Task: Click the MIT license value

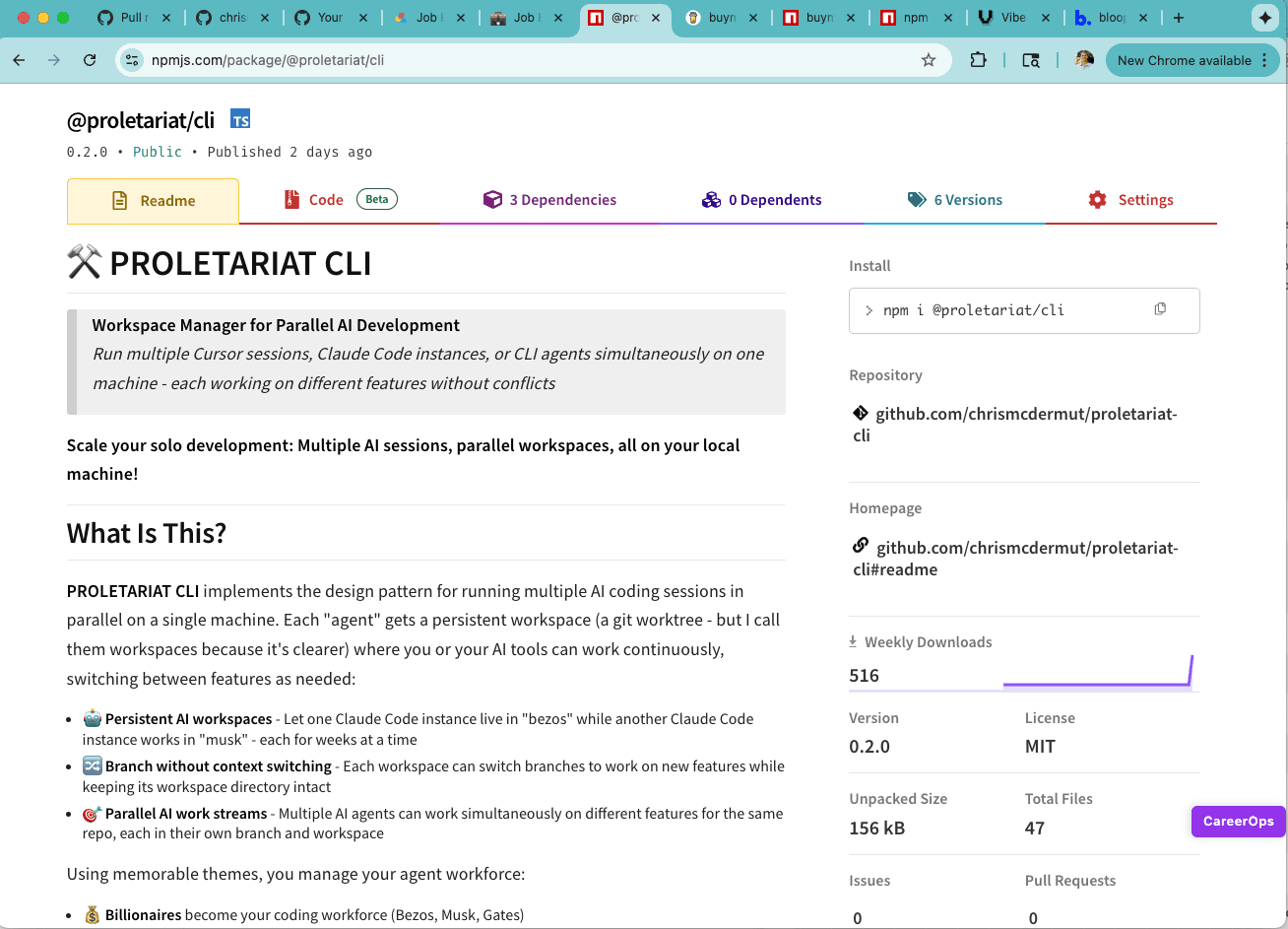Action: [1040, 746]
